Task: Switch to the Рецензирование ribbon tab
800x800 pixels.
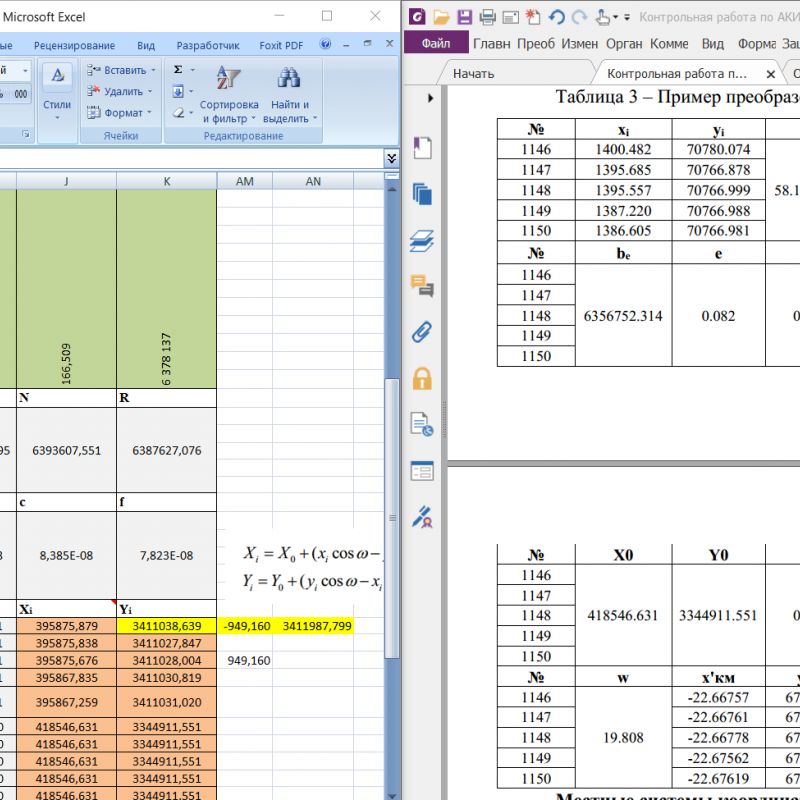Action: pyautogui.click(x=74, y=45)
